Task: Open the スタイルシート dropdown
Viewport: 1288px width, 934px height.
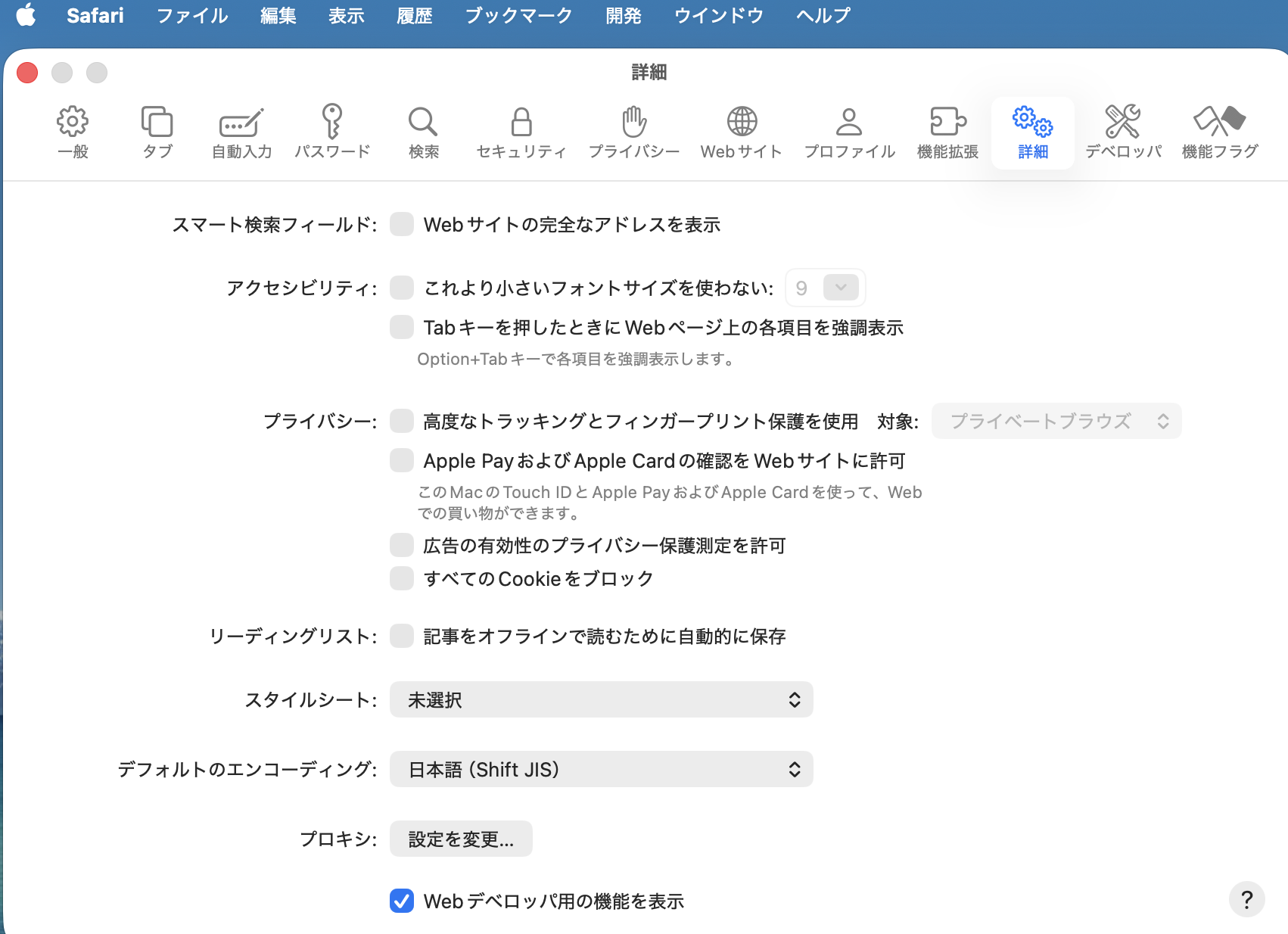Action: coord(600,699)
